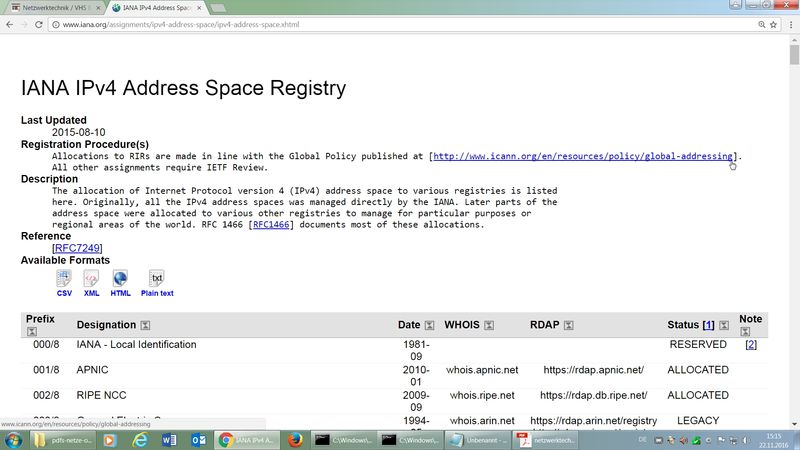Open Microsoft Word from taskbar
This screenshot has width=800, height=450.
[169, 440]
